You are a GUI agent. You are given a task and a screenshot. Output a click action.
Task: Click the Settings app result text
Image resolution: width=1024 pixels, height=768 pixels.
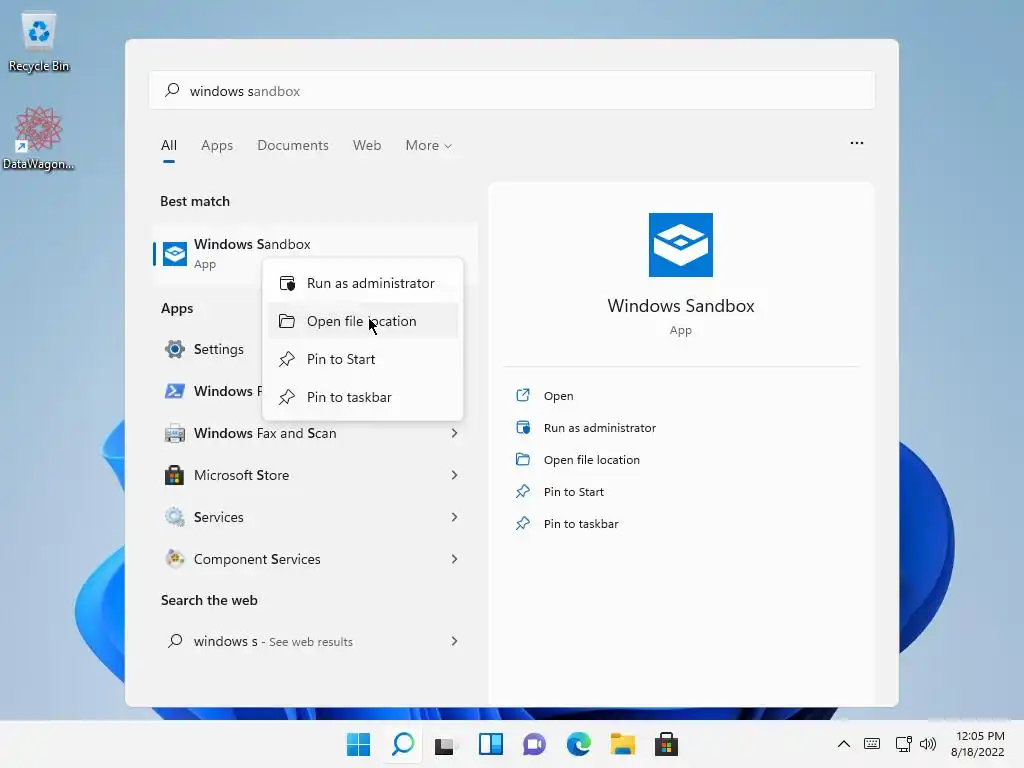[218, 349]
